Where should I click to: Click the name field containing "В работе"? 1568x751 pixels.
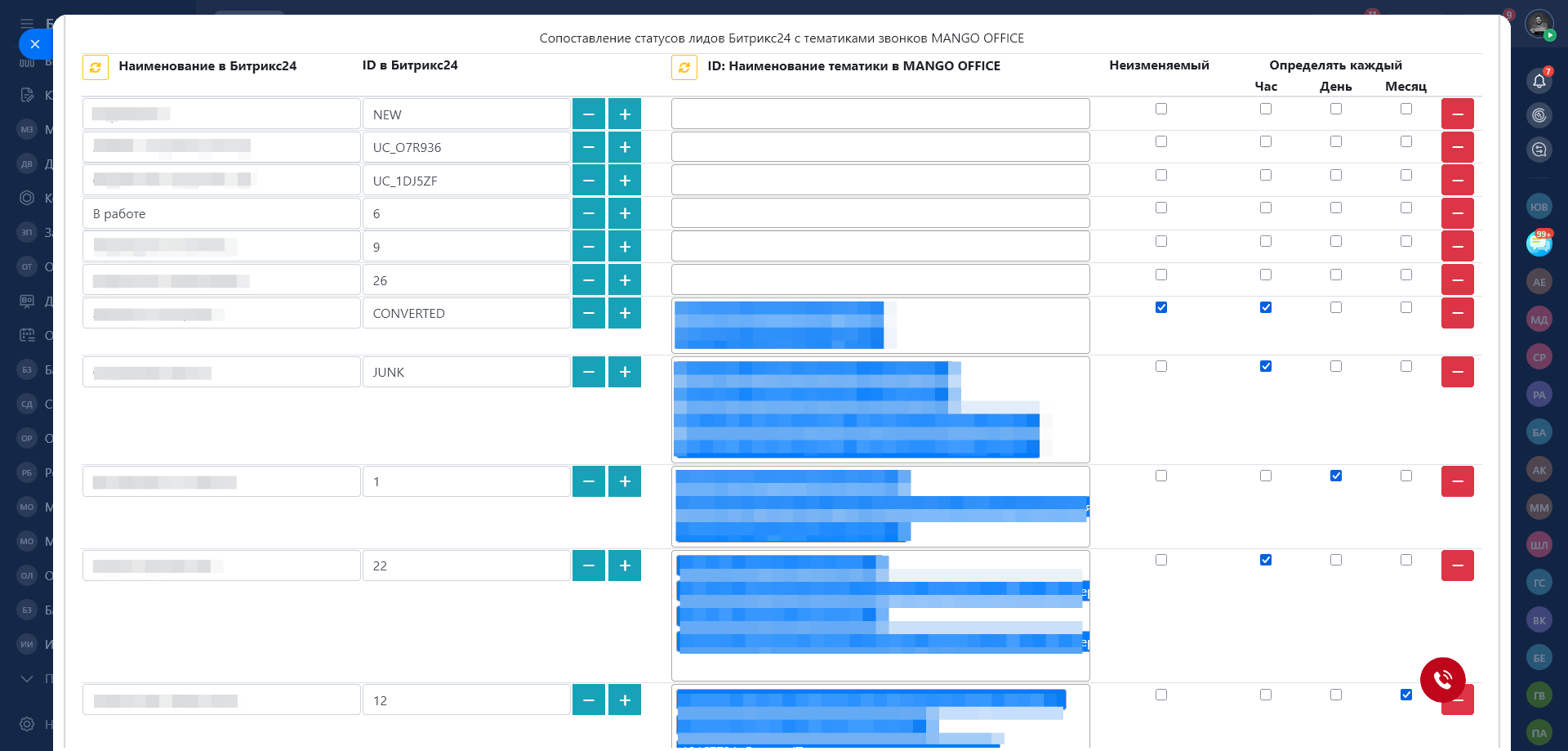point(221,213)
